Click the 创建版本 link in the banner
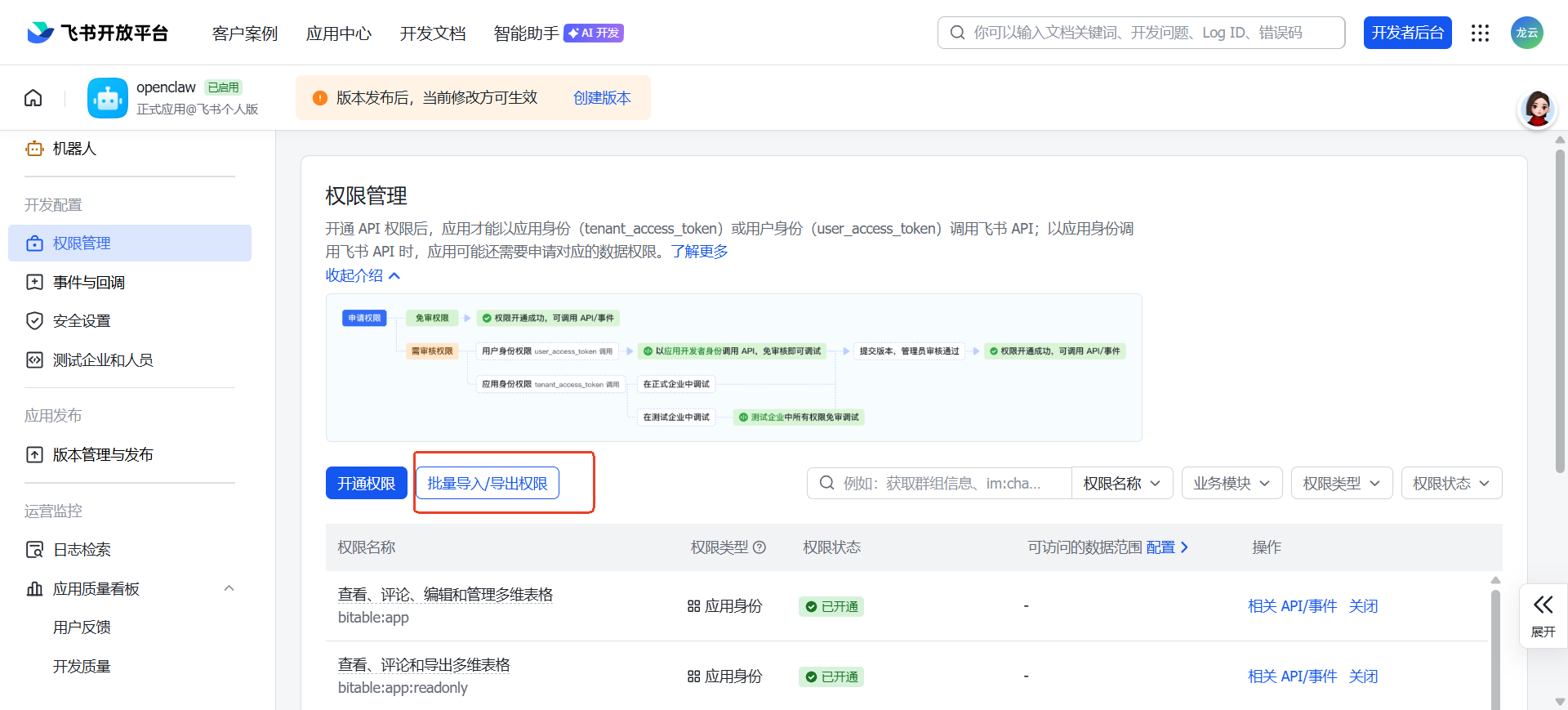This screenshot has width=1568, height=710. click(x=602, y=98)
